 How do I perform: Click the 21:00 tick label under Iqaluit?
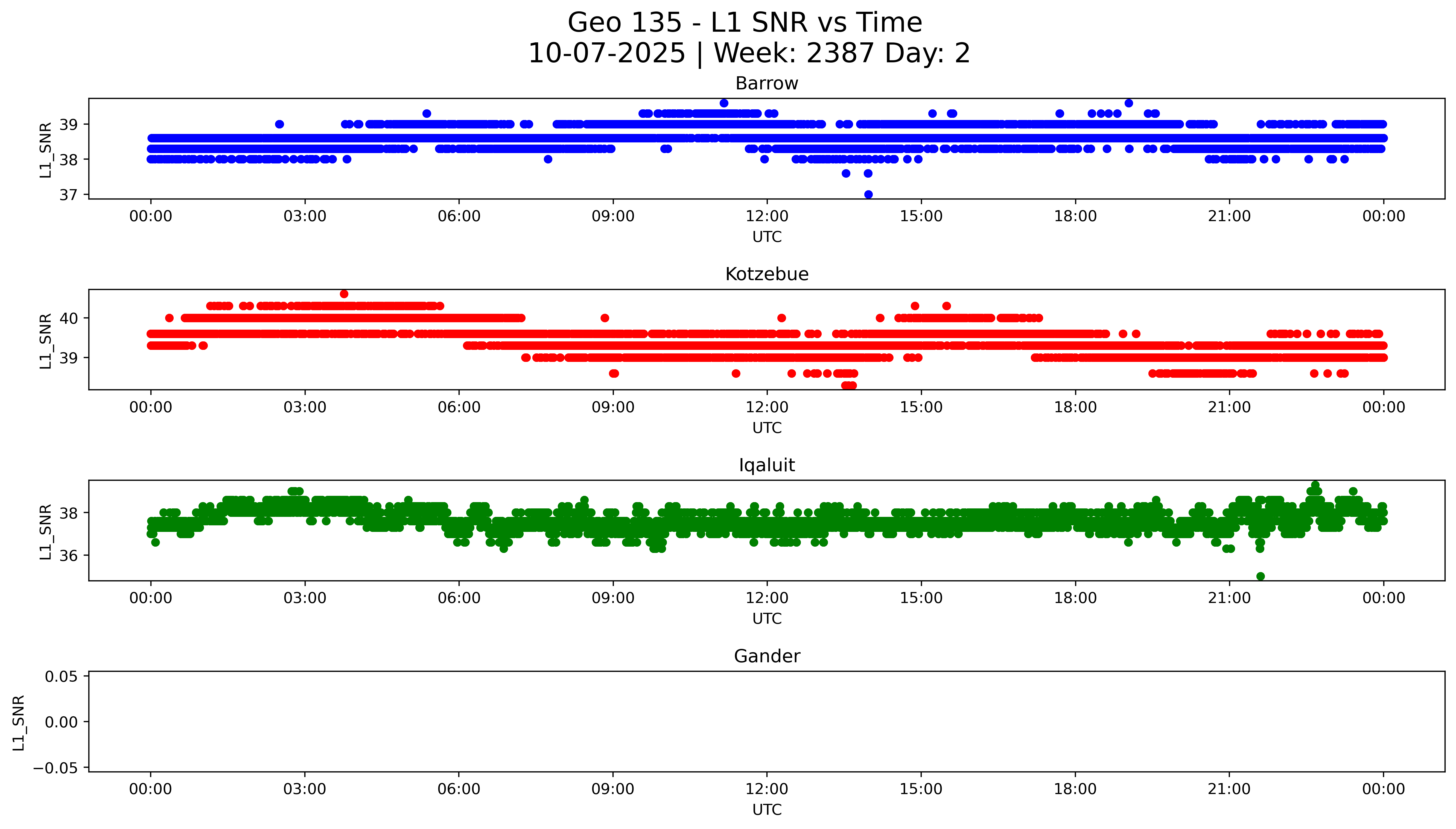1229,598
